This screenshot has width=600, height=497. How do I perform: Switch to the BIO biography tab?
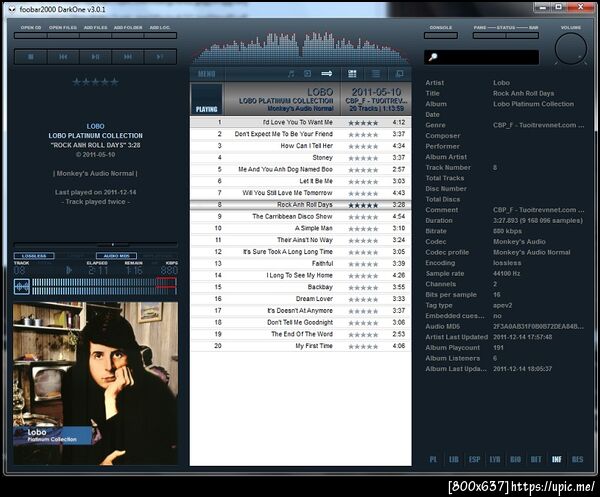[x=515, y=459]
